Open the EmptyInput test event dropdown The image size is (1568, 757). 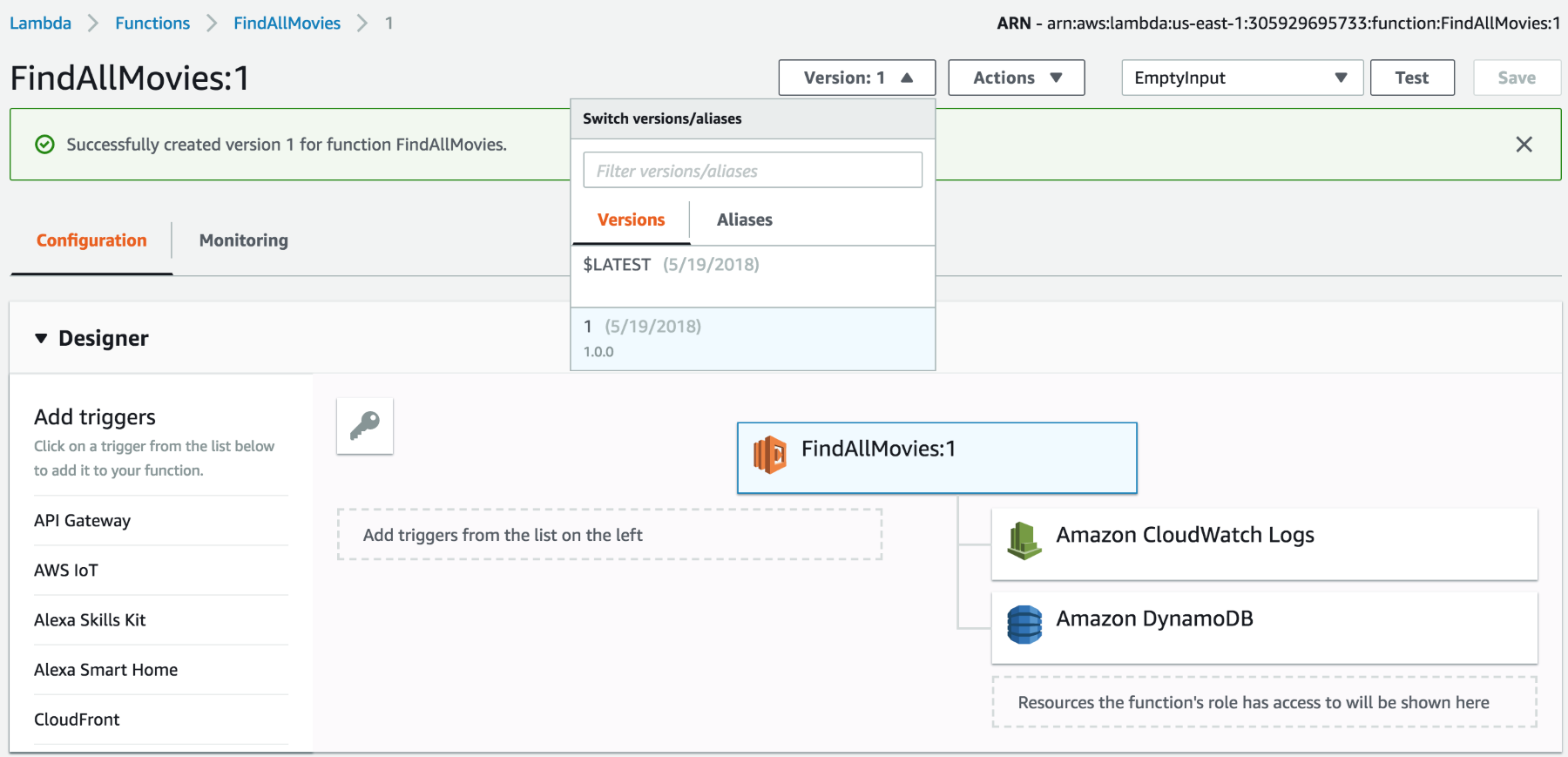(x=1242, y=78)
